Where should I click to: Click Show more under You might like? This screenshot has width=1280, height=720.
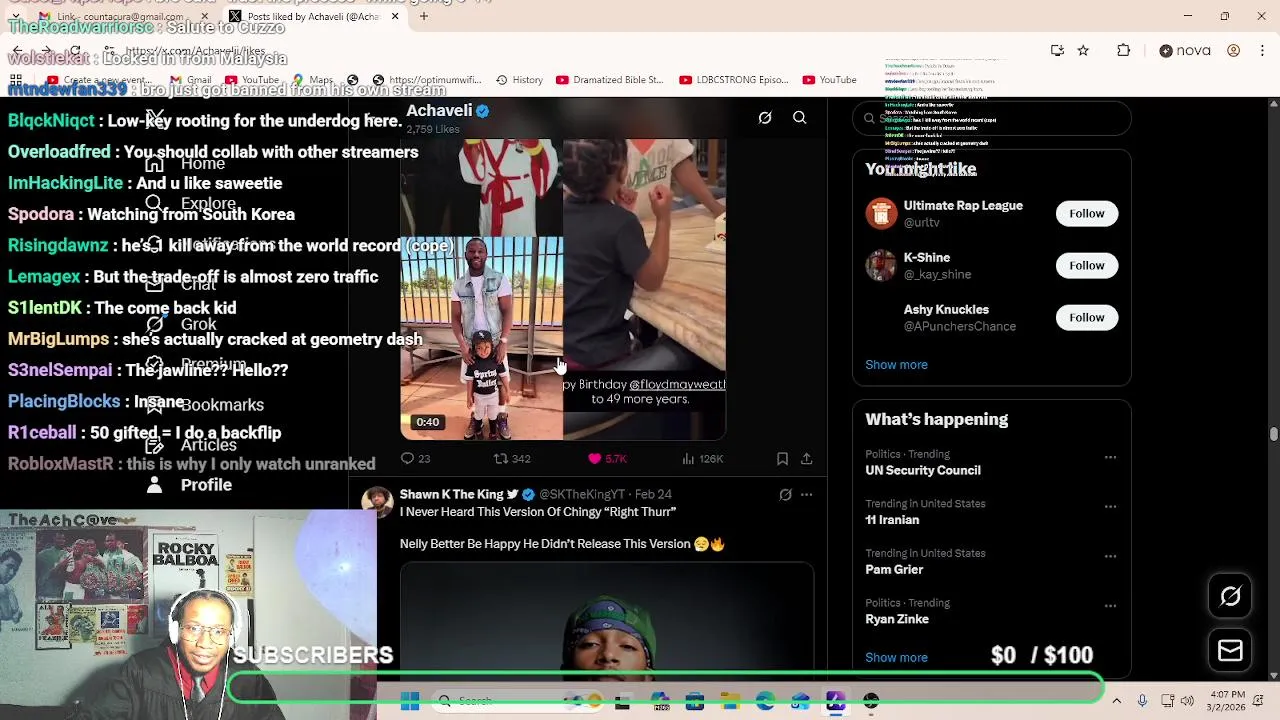[x=896, y=365]
